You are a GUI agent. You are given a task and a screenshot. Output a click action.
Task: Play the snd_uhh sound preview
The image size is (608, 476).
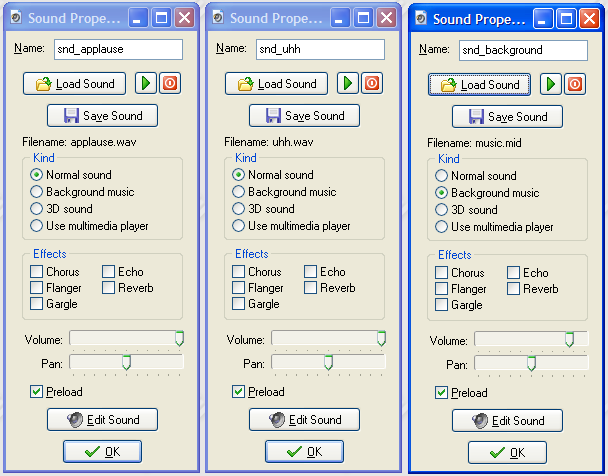click(348, 84)
